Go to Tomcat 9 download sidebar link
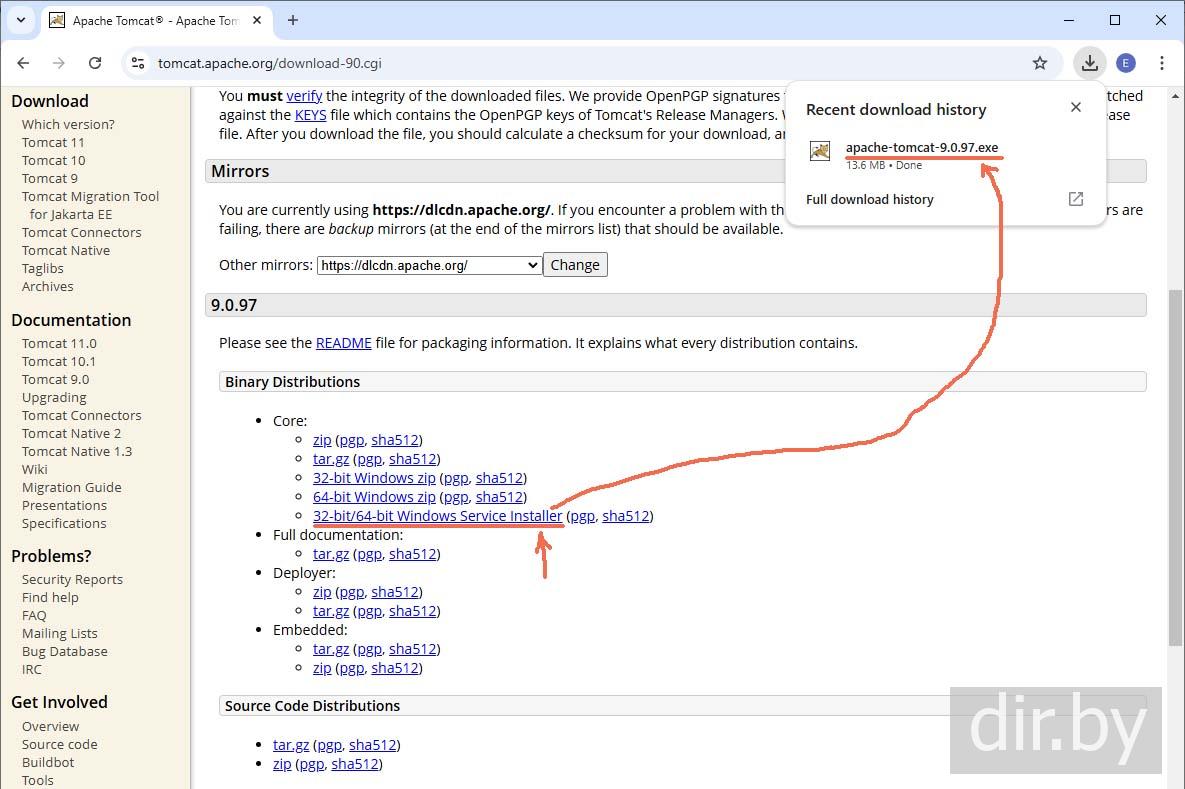The width and height of the screenshot is (1185, 789). click(x=50, y=178)
